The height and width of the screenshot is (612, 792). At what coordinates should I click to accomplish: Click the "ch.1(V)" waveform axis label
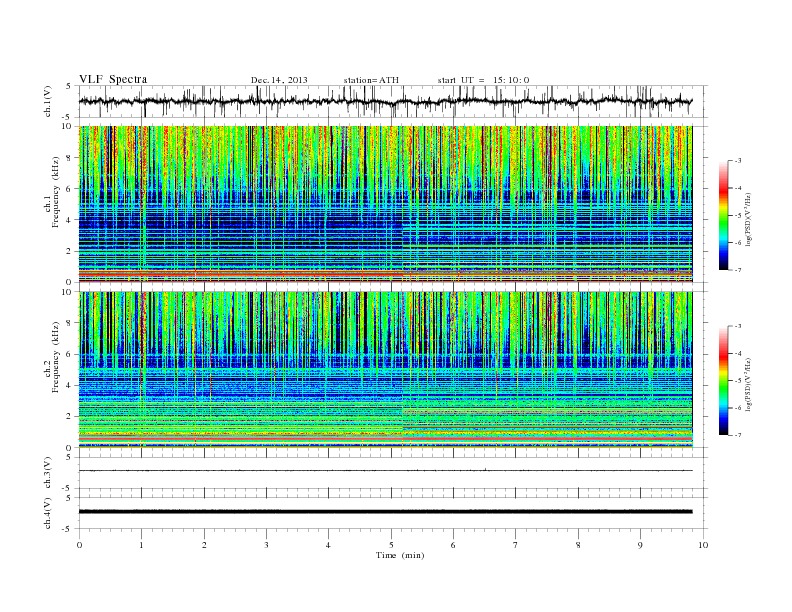click(48, 101)
